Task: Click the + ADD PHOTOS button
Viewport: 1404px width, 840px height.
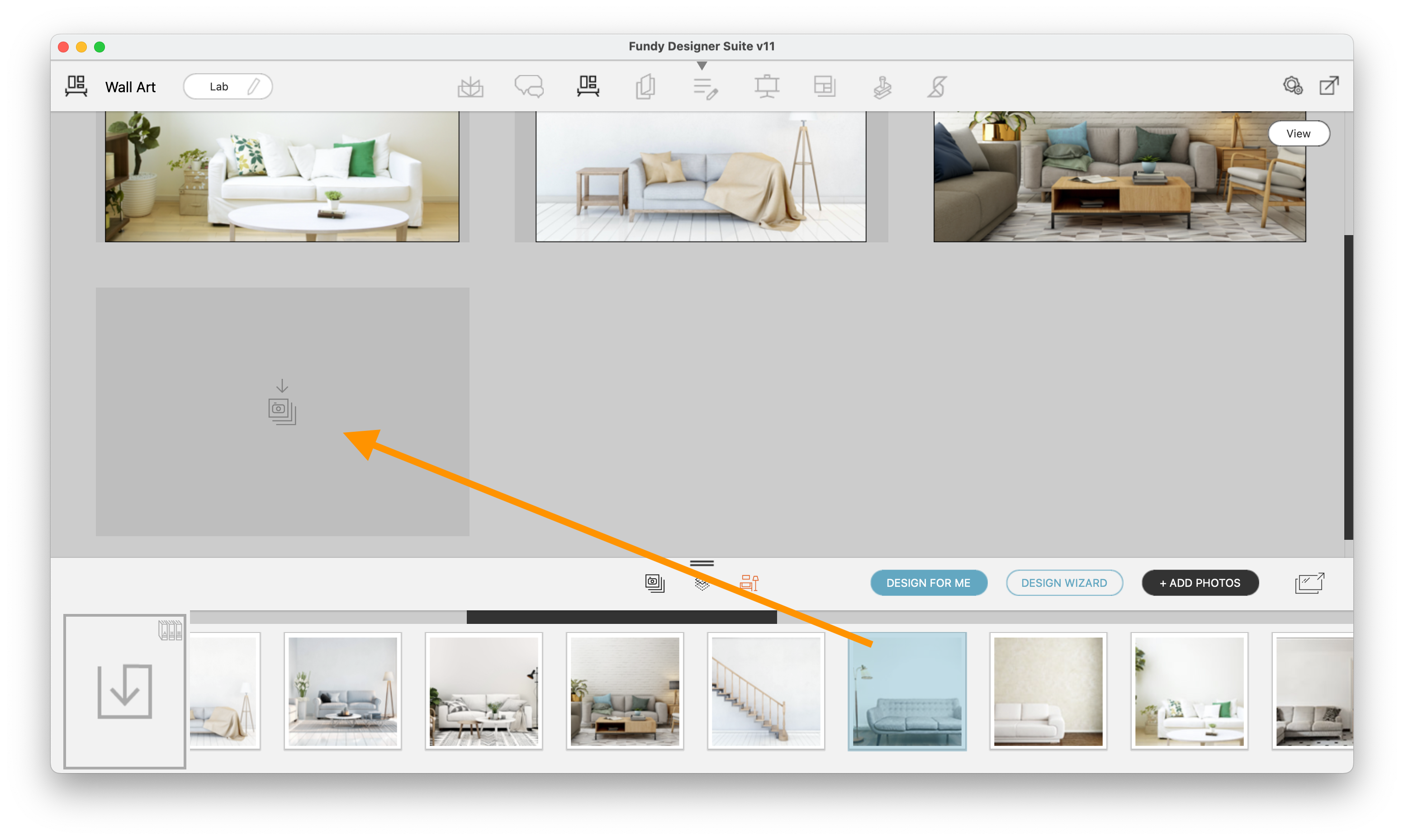Action: click(x=1200, y=583)
